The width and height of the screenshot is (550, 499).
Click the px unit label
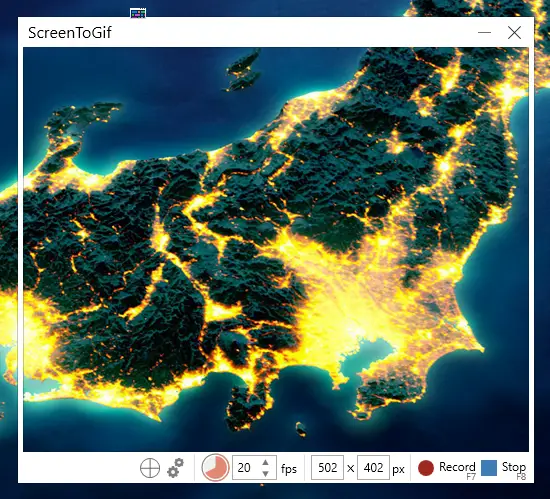pyautogui.click(x=398, y=470)
